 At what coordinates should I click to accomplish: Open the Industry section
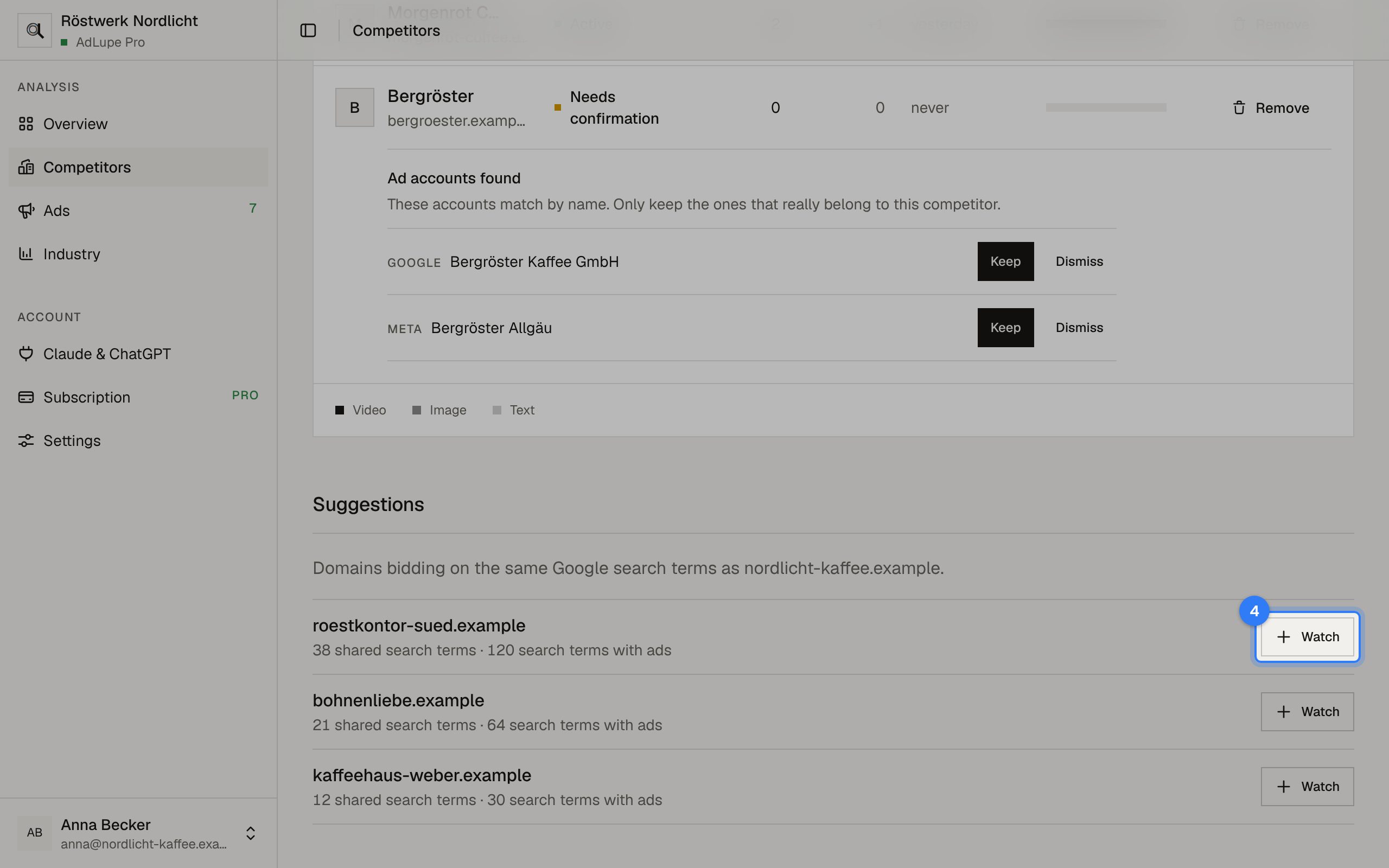coord(138,254)
